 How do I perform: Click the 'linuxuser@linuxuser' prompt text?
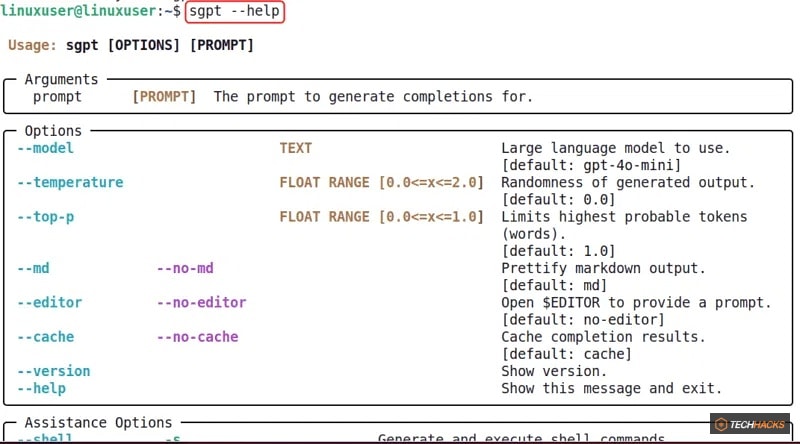tap(79, 11)
